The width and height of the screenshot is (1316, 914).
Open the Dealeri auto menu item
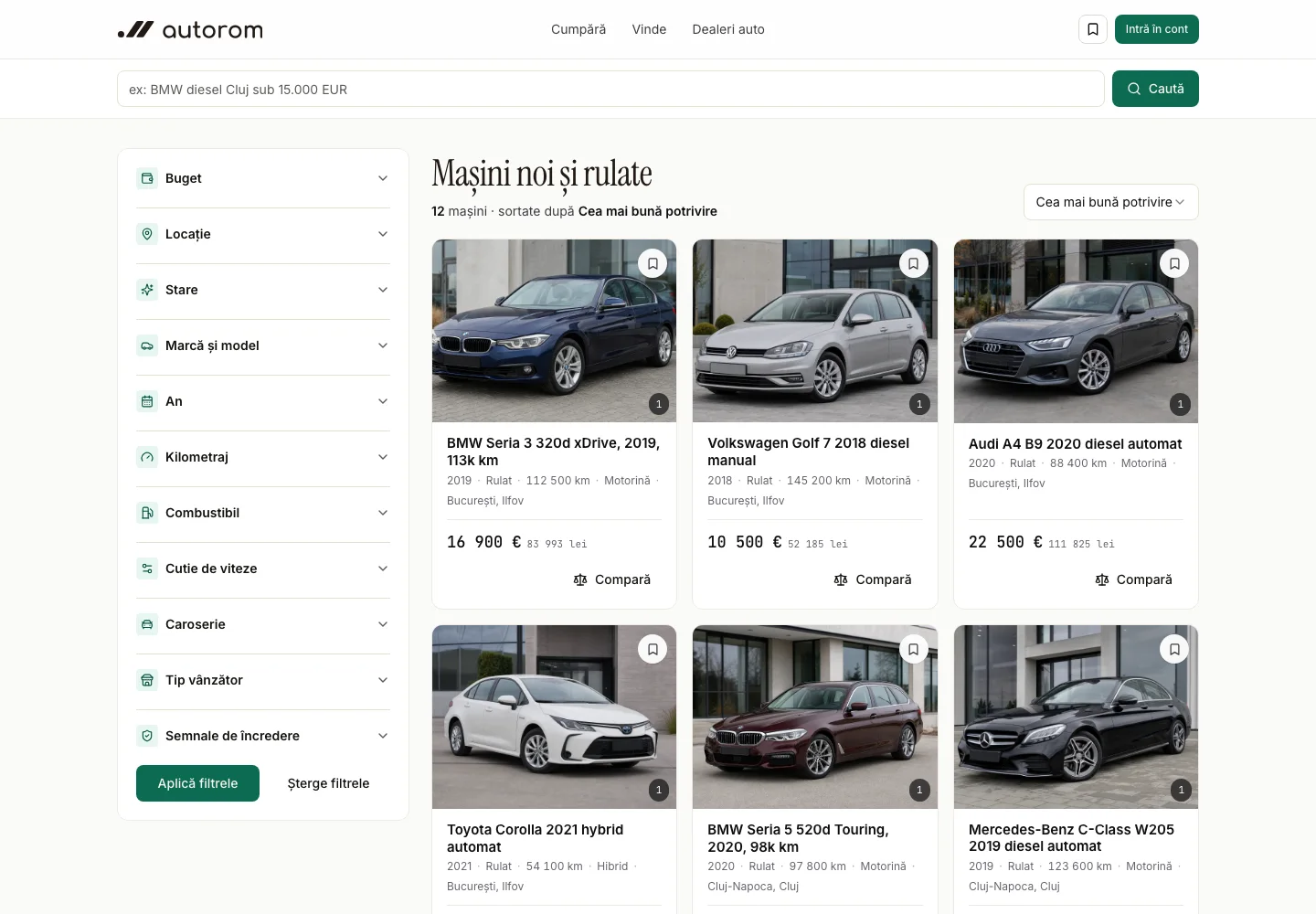[x=728, y=29]
